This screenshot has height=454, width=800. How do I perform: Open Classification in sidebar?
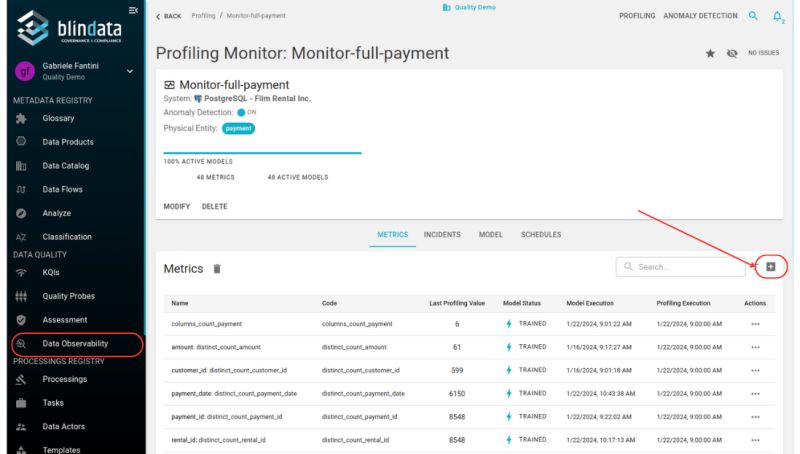click(x=67, y=237)
